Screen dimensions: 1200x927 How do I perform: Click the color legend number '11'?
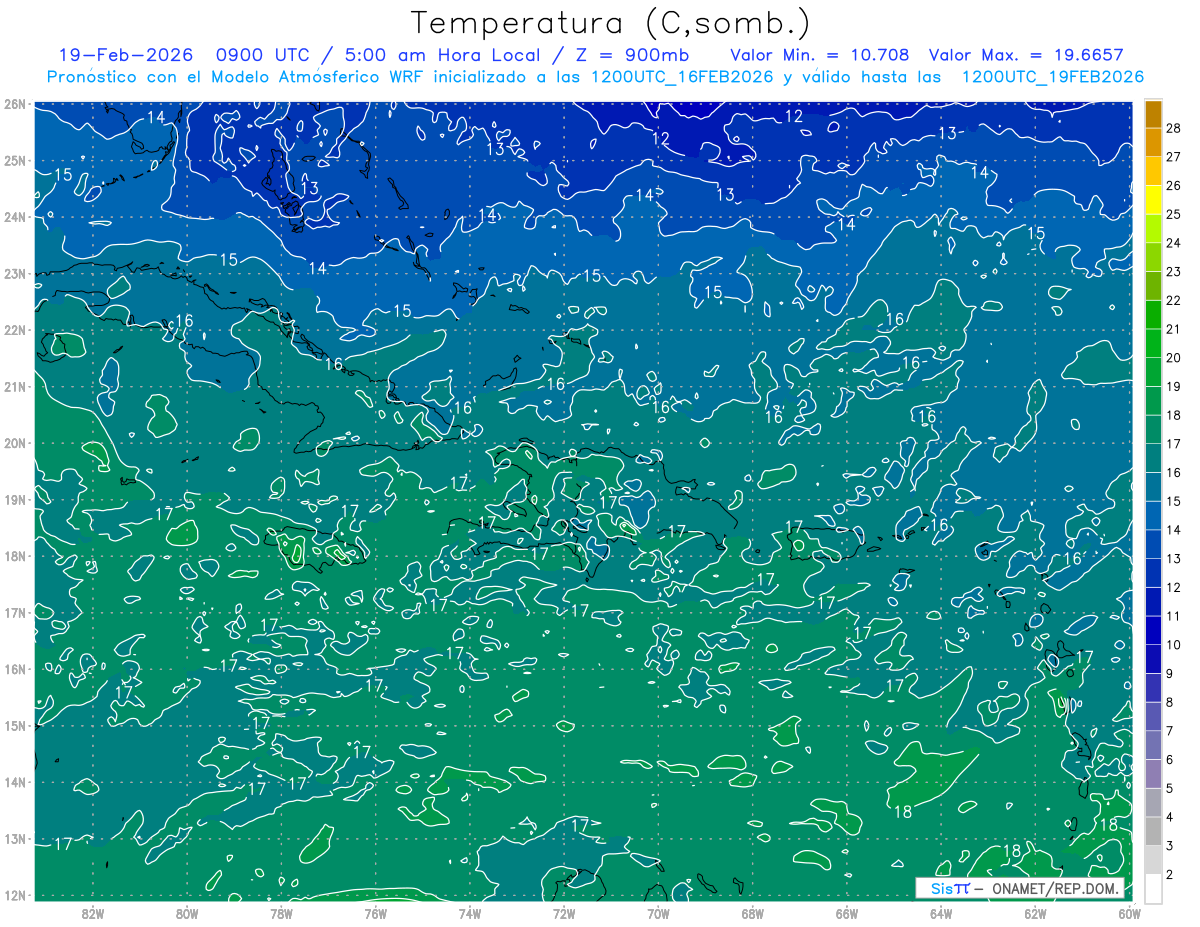tap(1173, 616)
